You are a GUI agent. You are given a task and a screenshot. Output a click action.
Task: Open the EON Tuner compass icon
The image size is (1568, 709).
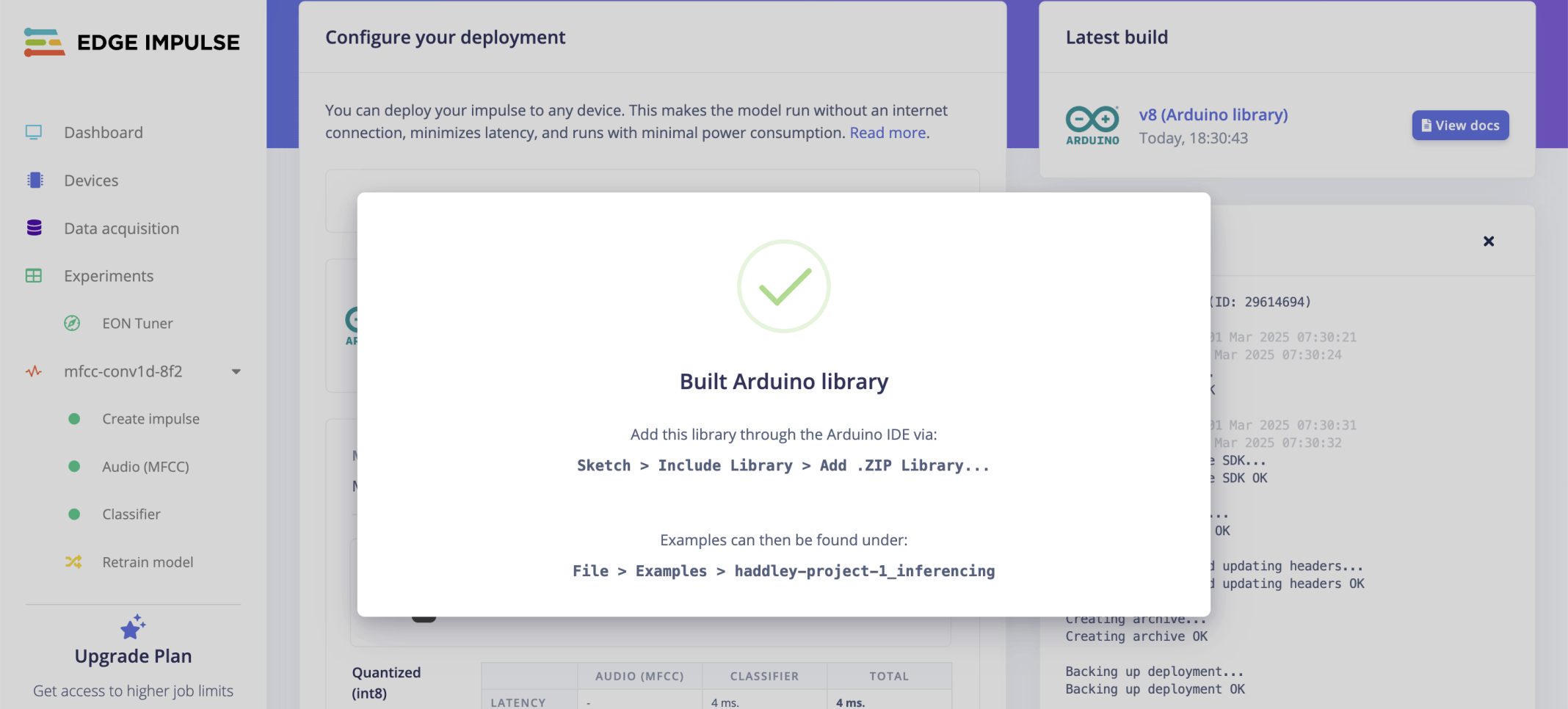[72, 323]
